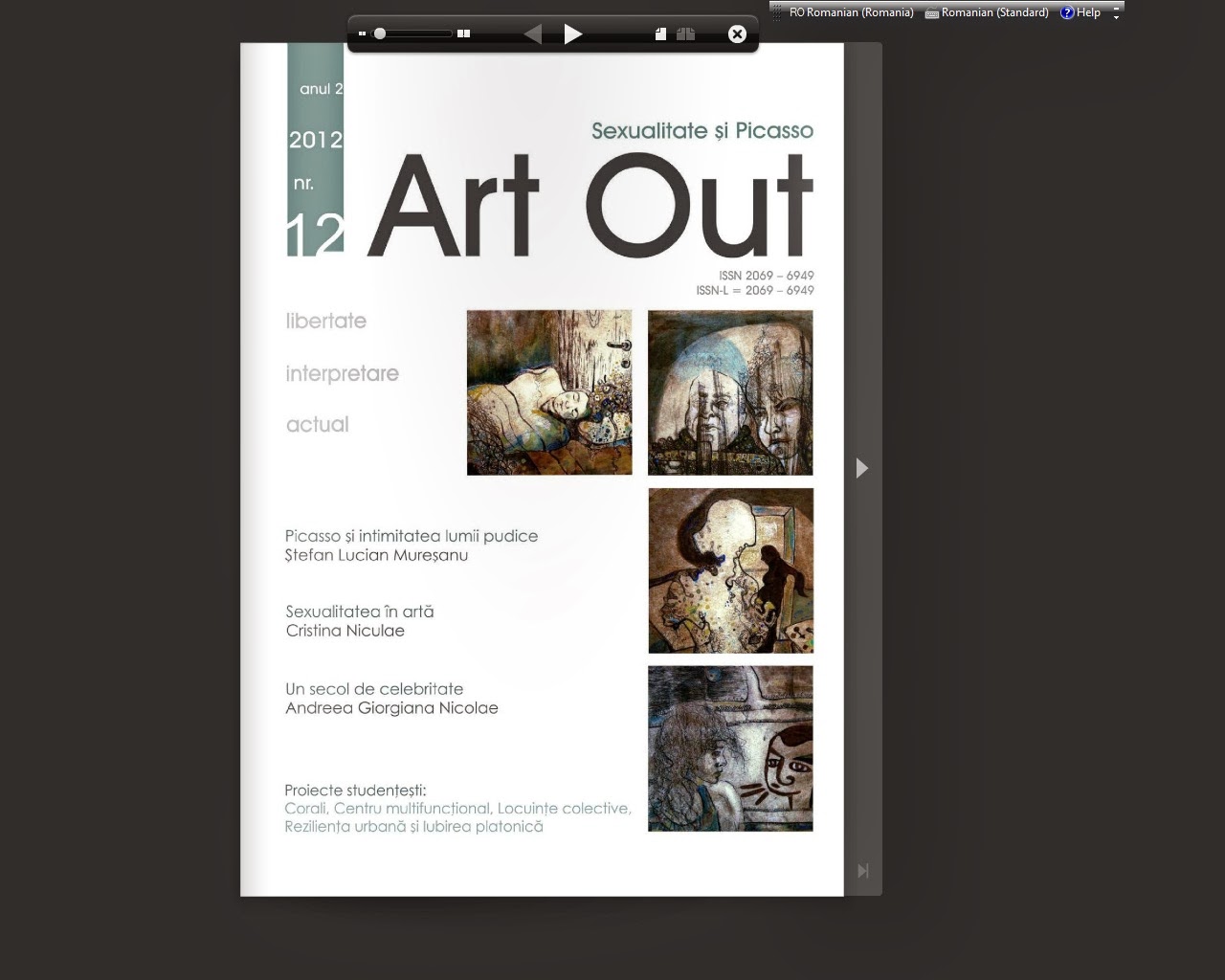Switch to single page view
1225x980 pixels.
pyautogui.click(x=660, y=34)
